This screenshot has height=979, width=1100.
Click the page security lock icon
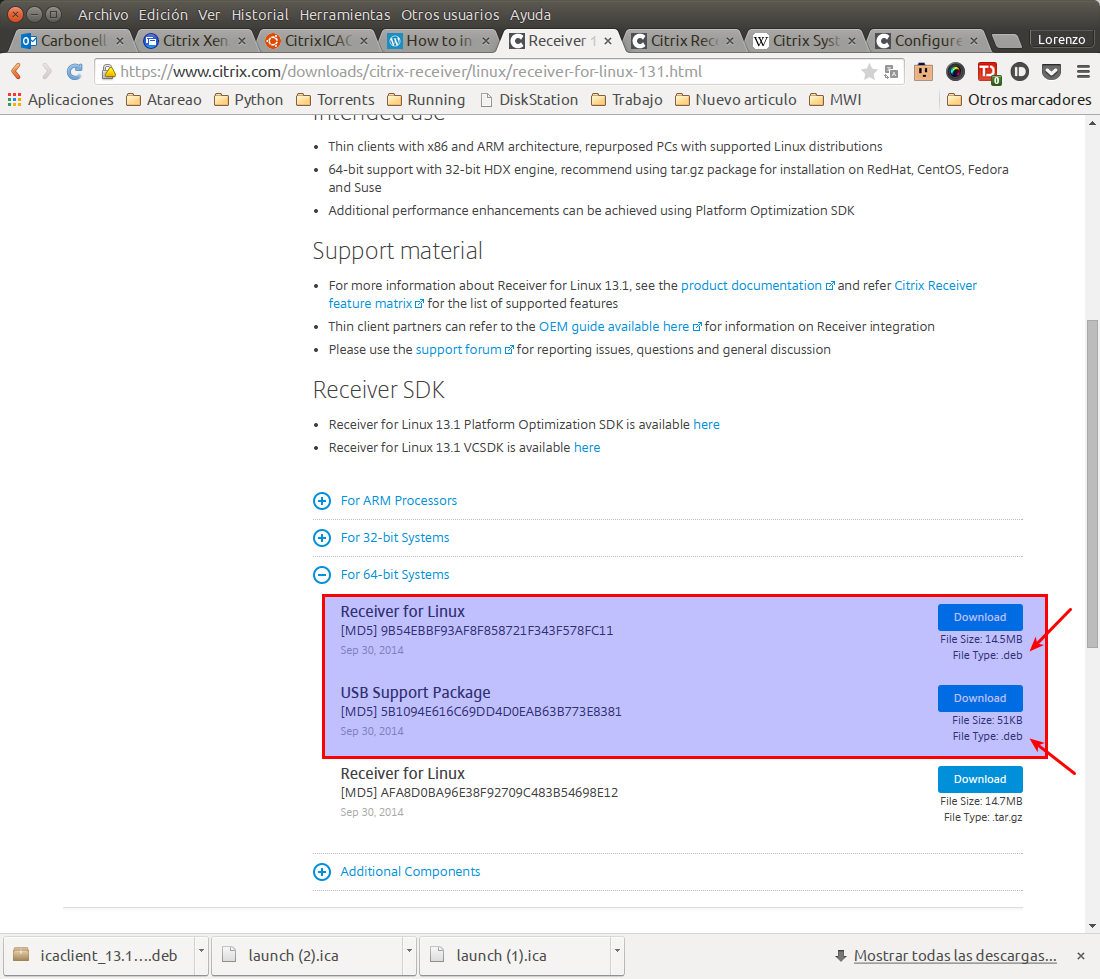[x=109, y=72]
